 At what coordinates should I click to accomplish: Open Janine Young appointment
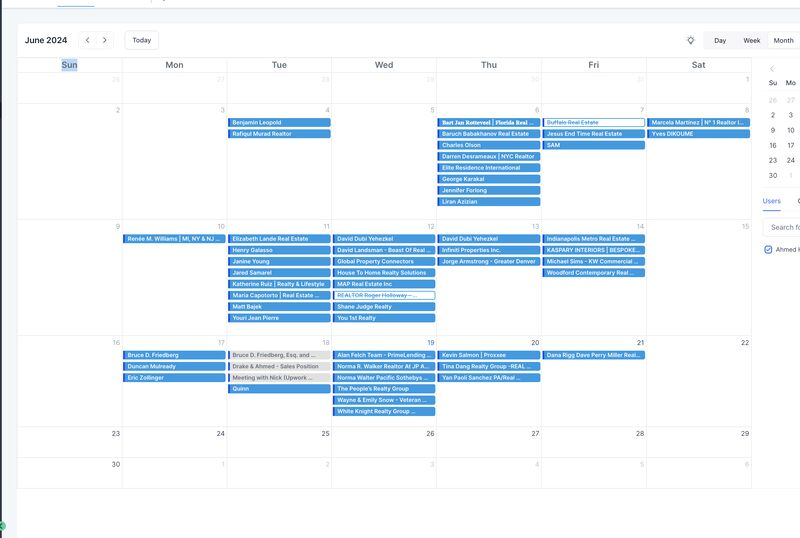(x=279, y=261)
